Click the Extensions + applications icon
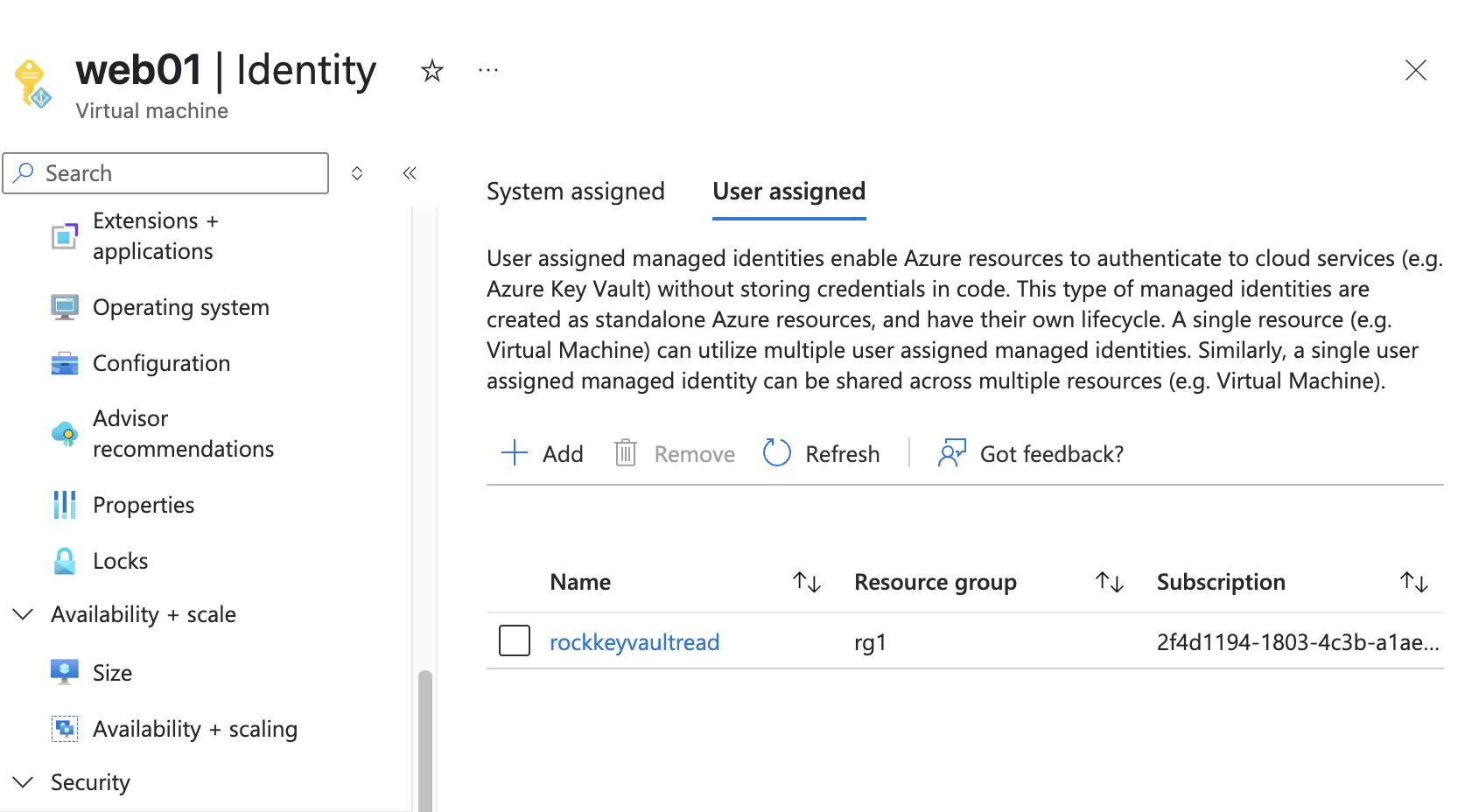The image size is (1479, 812). 65,236
